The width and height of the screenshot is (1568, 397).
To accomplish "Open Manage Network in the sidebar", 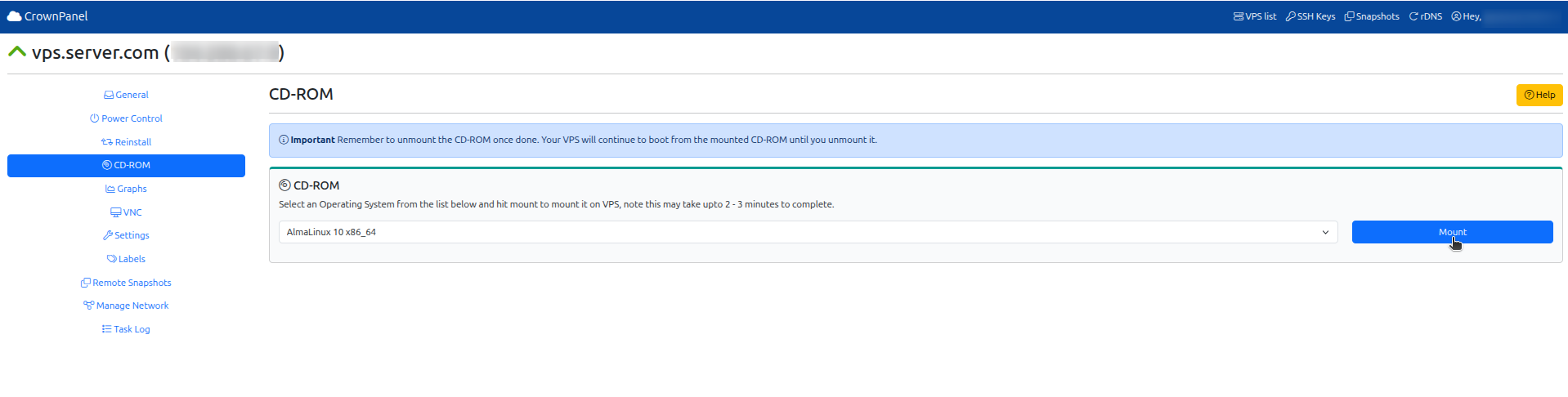I will click(126, 306).
